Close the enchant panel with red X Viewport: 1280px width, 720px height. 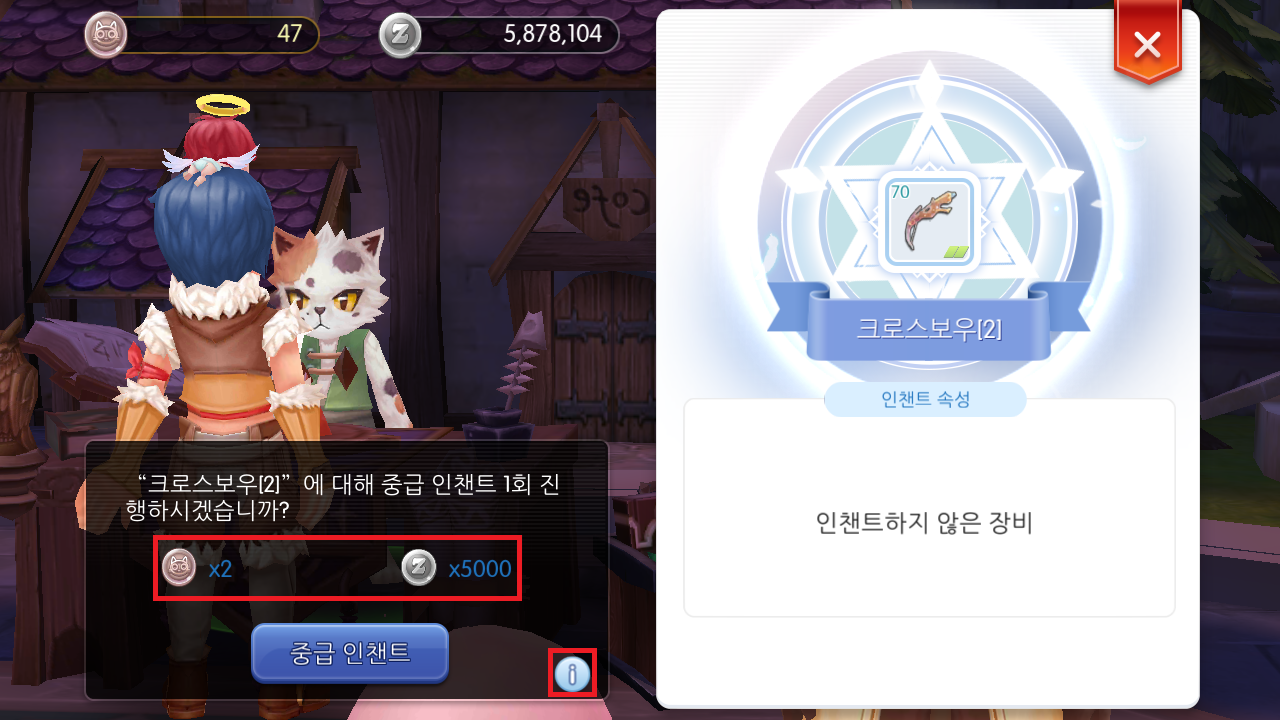(1147, 44)
